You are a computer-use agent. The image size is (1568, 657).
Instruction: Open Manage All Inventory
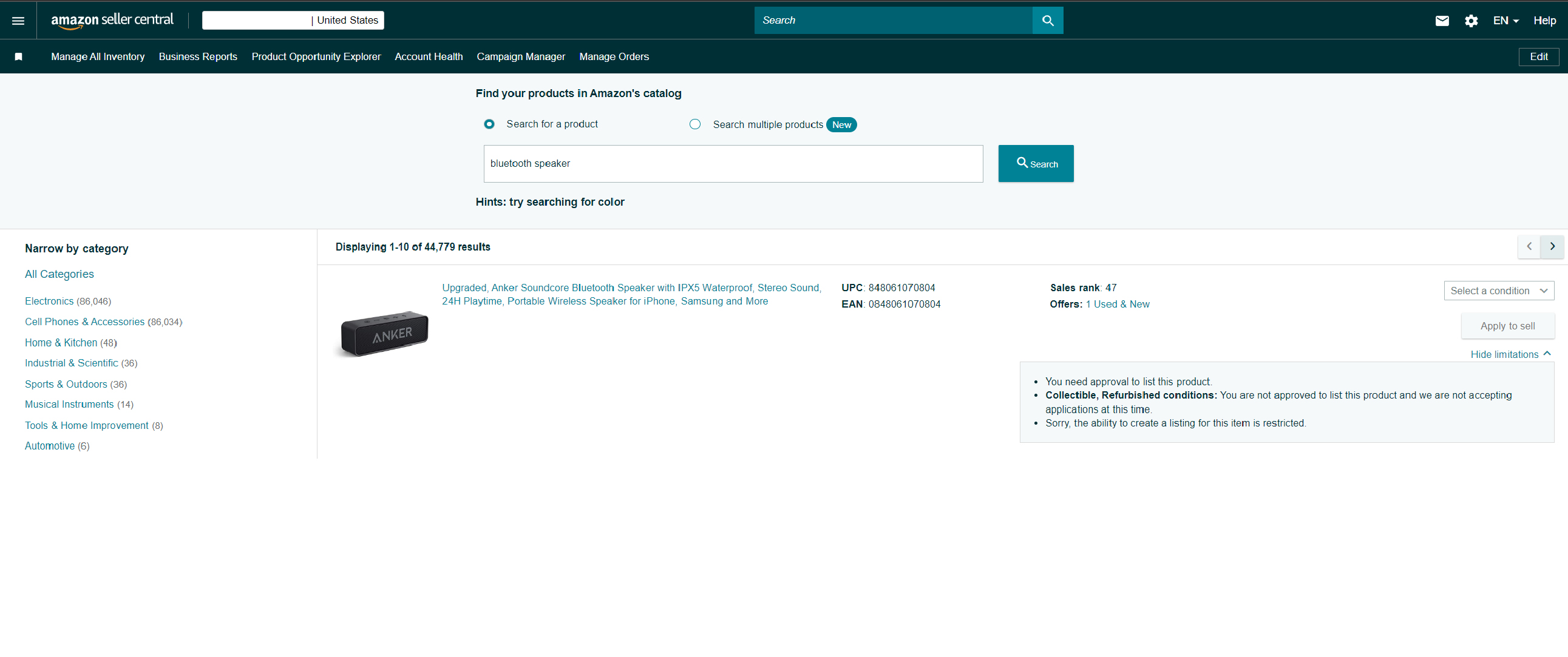coord(98,56)
